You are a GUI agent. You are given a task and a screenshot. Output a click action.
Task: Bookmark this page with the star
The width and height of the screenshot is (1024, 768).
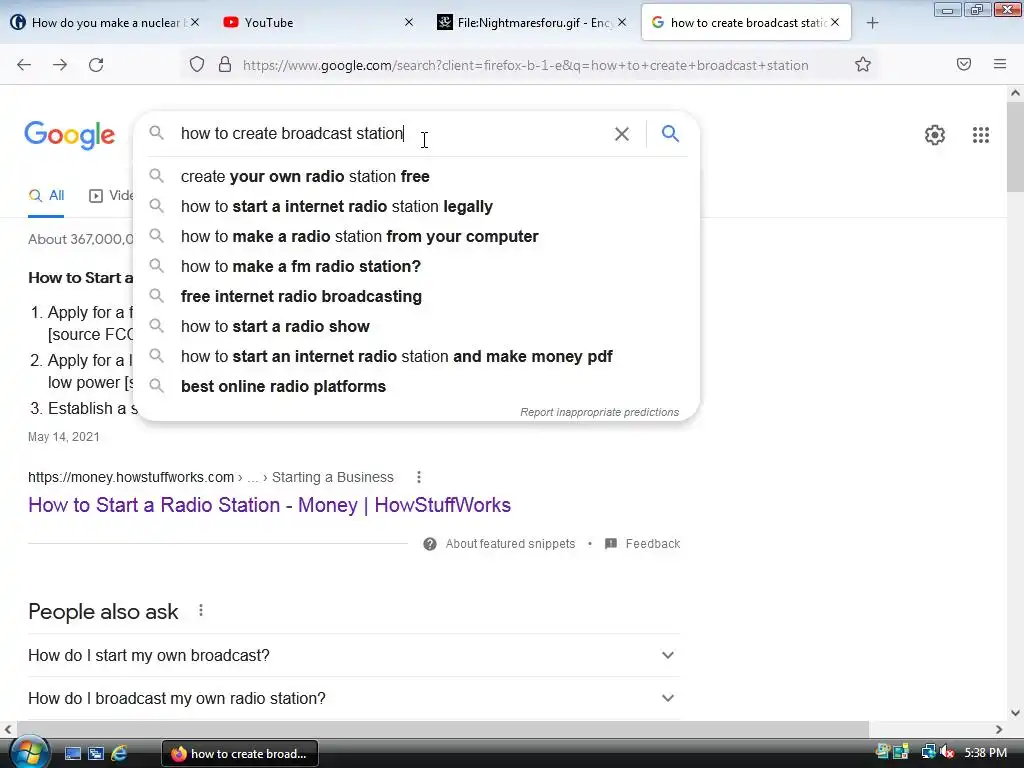click(863, 65)
